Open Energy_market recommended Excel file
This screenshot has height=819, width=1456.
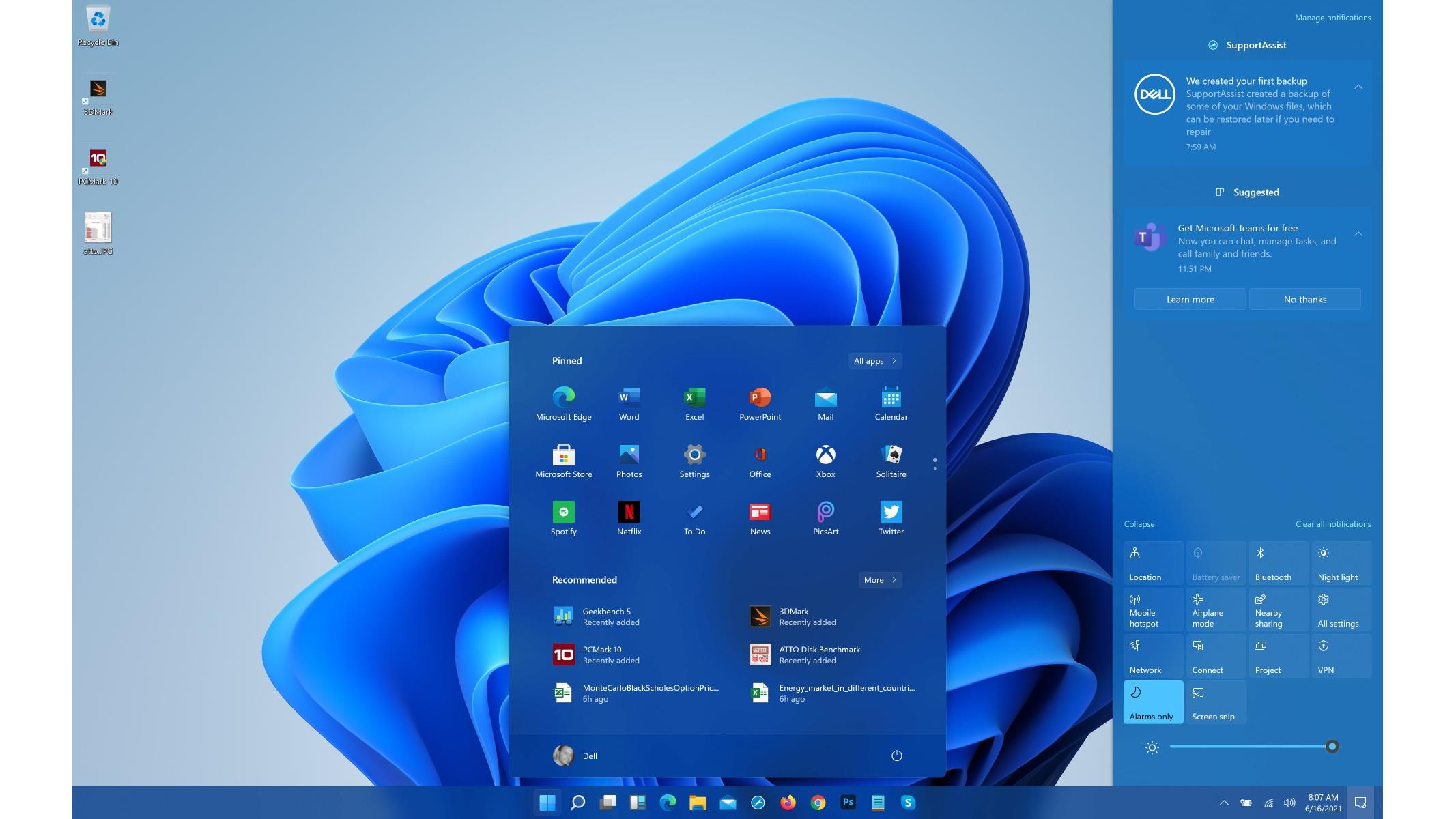[x=831, y=693]
